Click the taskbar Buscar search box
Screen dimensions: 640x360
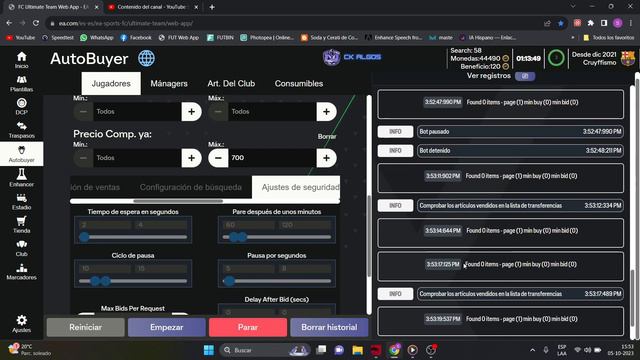click(264, 350)
